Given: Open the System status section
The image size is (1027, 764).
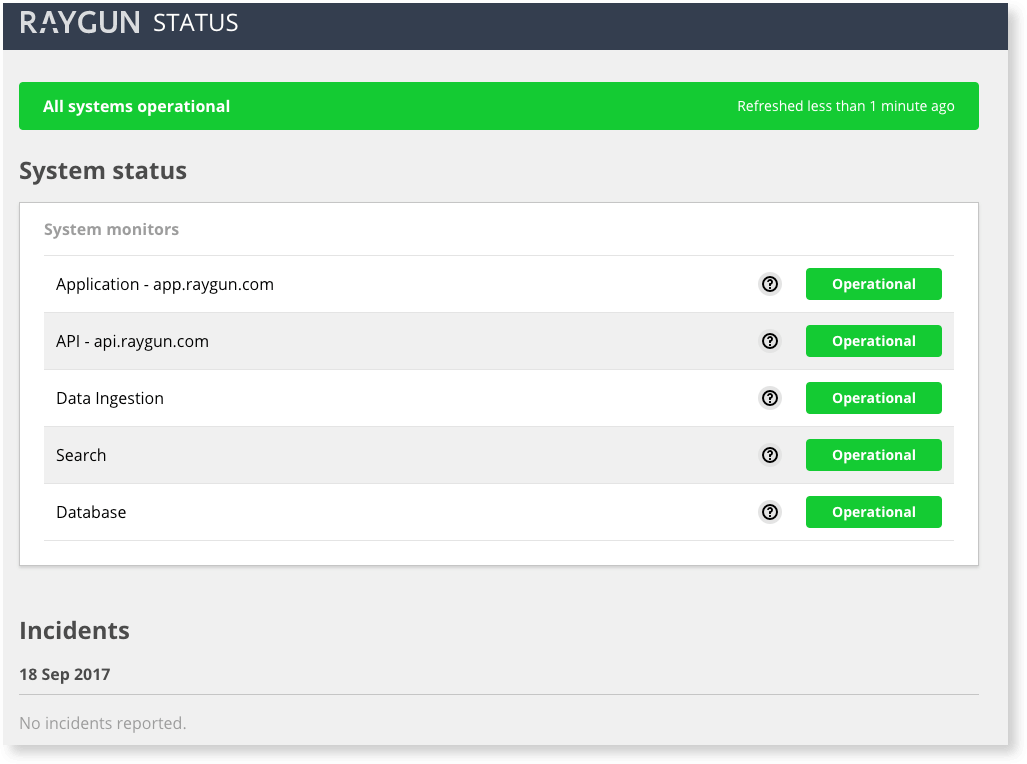Looking at the screenshot, I should point(103,170).
